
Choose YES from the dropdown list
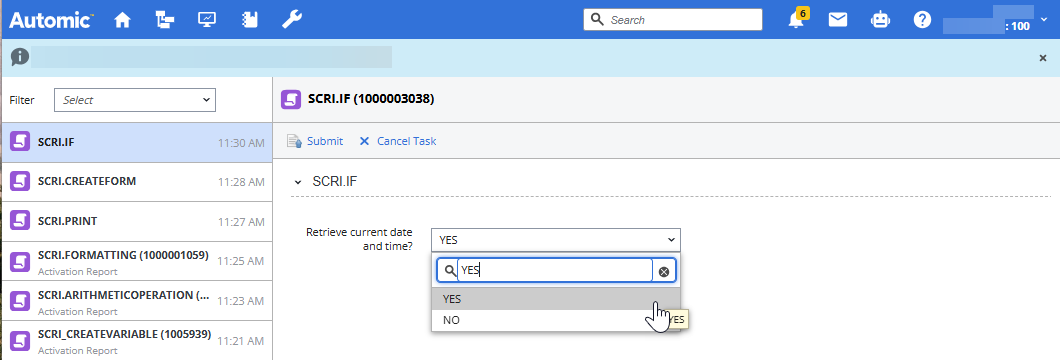pyautogui.click(x=556, y=299)
